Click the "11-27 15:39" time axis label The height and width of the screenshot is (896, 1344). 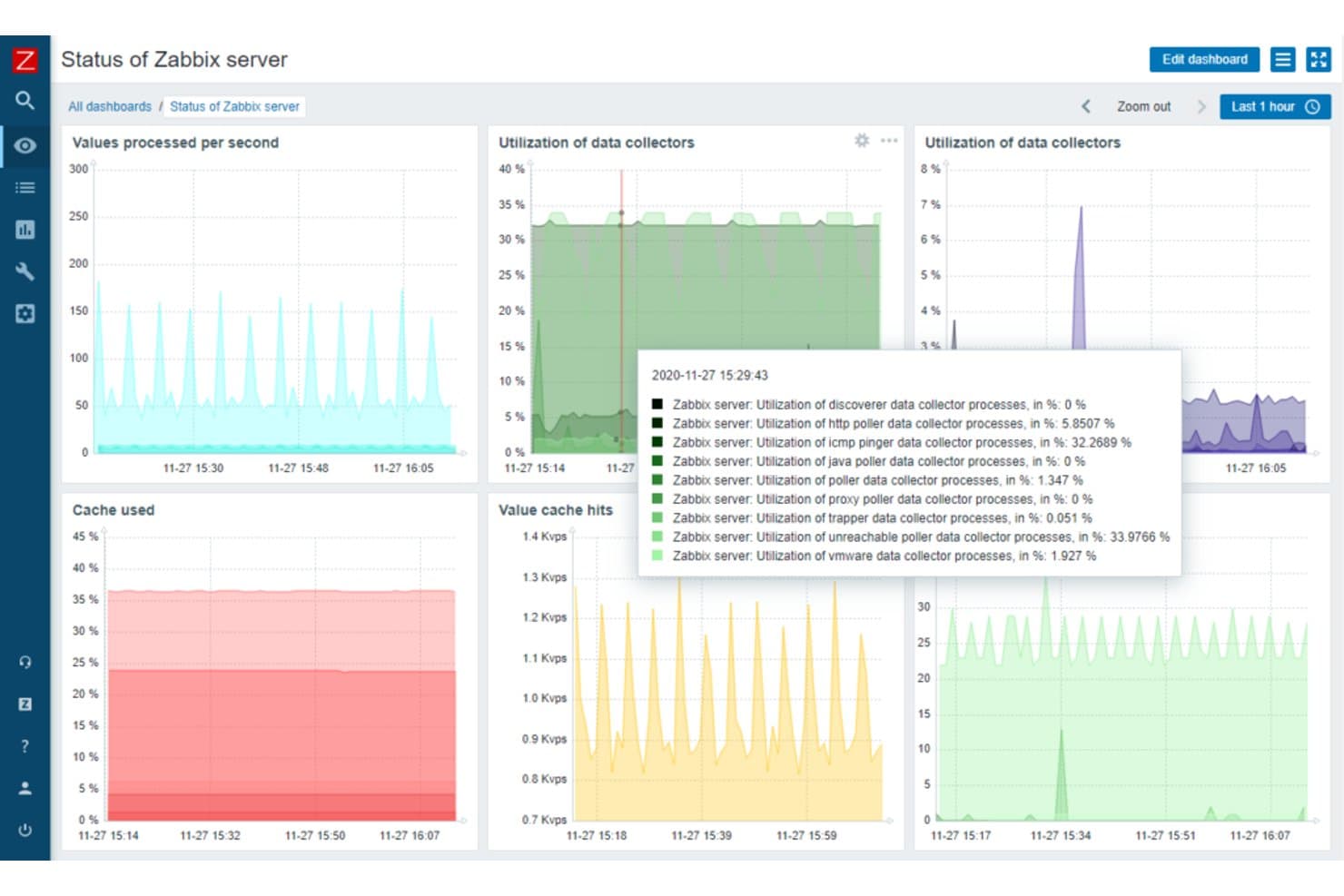(x=701, y=835)
